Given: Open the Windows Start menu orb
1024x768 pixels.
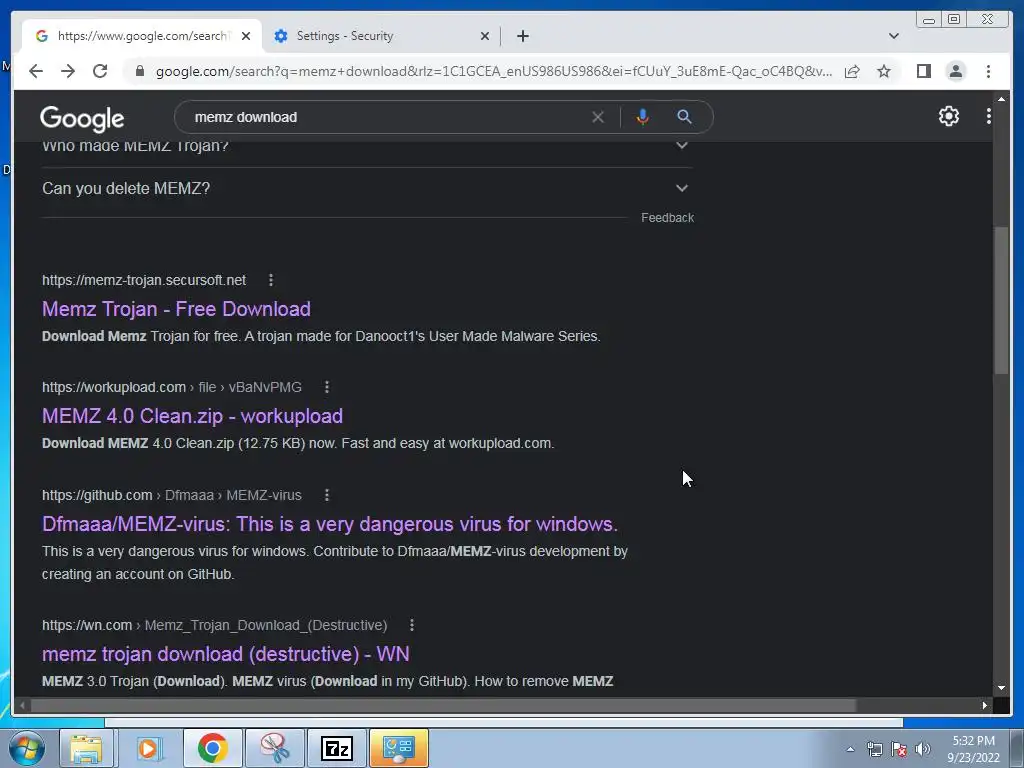Looking at the screenshot, I should pos(27,748).
